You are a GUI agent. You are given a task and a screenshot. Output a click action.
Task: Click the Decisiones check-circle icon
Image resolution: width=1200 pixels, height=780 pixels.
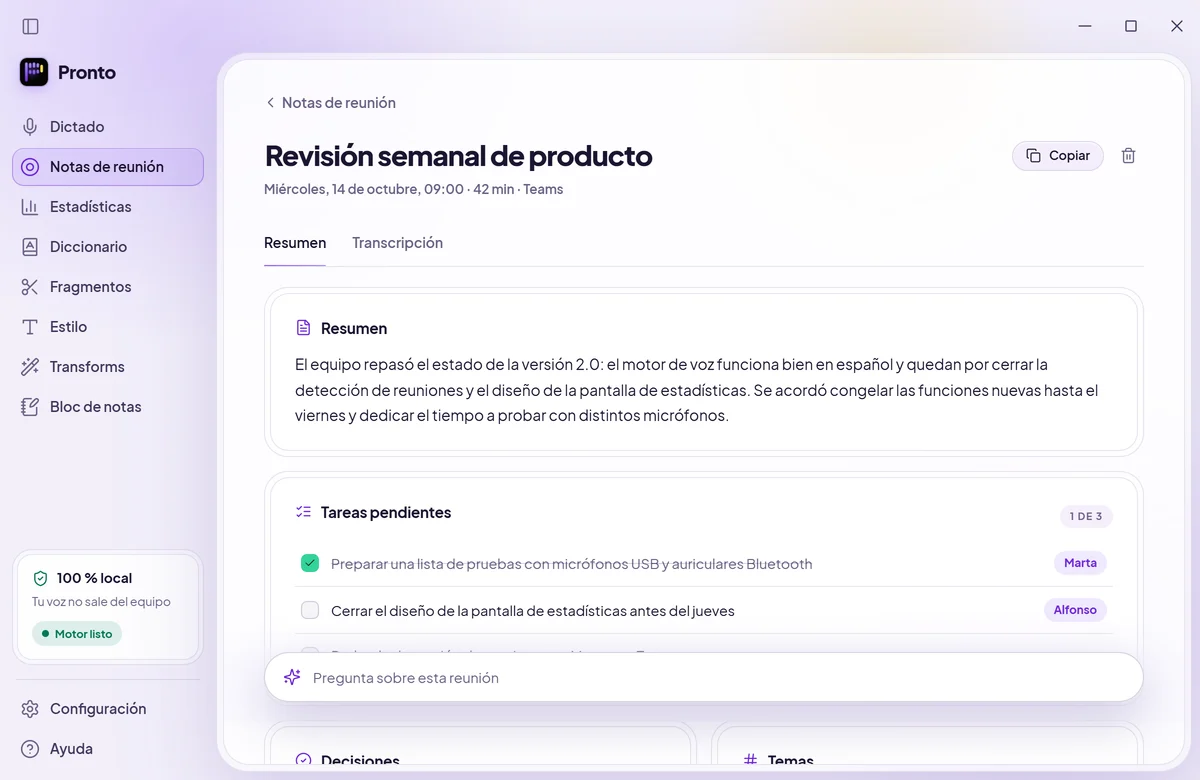coord(304,761)
